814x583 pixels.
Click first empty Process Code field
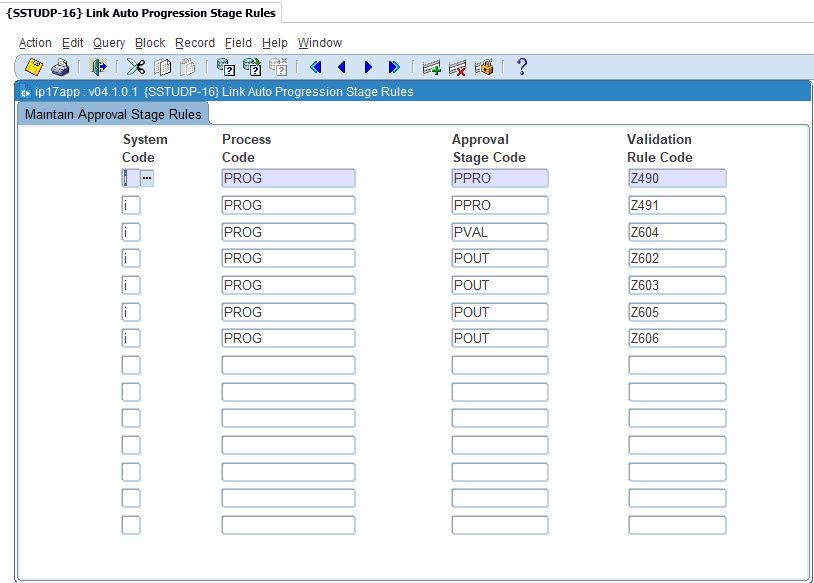[288, 365]
